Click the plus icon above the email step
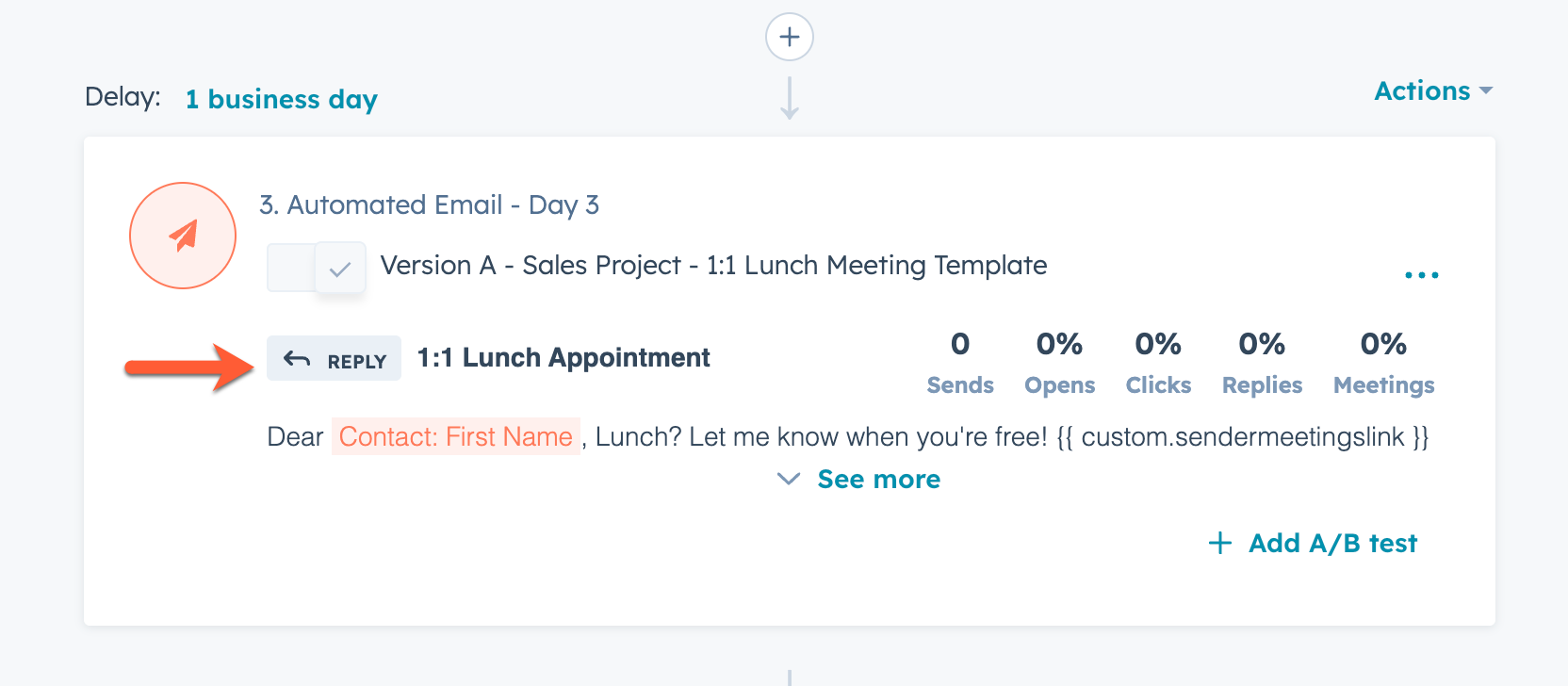This screenshot has height=686, width=1568. click(x=789, y=36)
